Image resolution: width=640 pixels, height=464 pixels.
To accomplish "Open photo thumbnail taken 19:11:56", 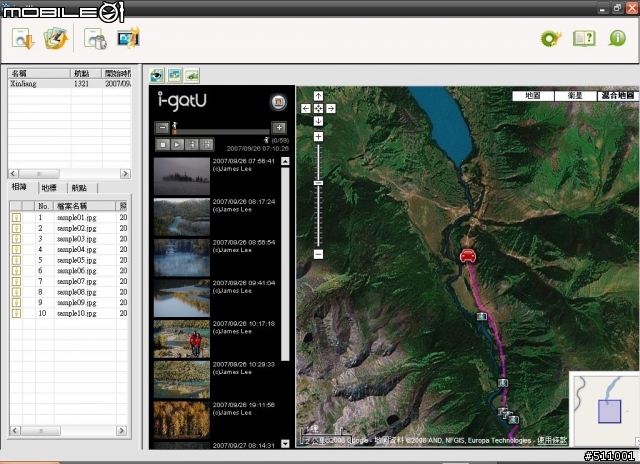I will pyautogui.click(x=182, y=420).
